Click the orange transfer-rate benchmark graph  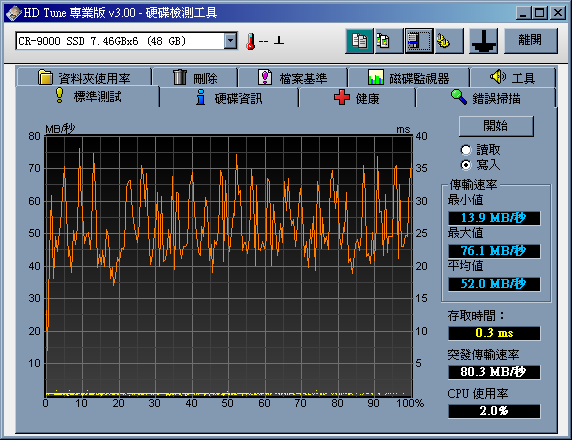[229, 266]
